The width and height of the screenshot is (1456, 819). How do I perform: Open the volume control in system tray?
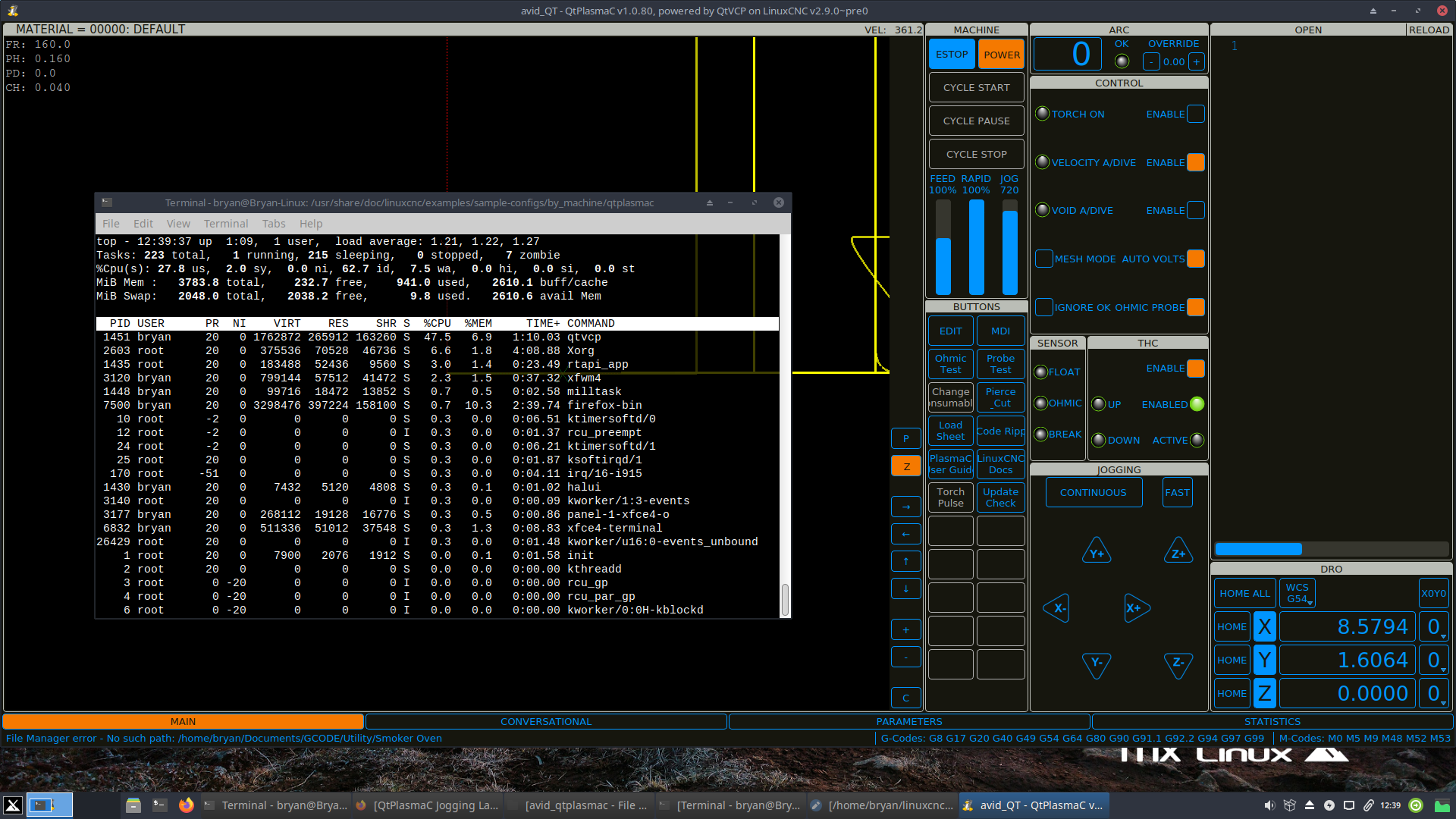point(1269,805)
